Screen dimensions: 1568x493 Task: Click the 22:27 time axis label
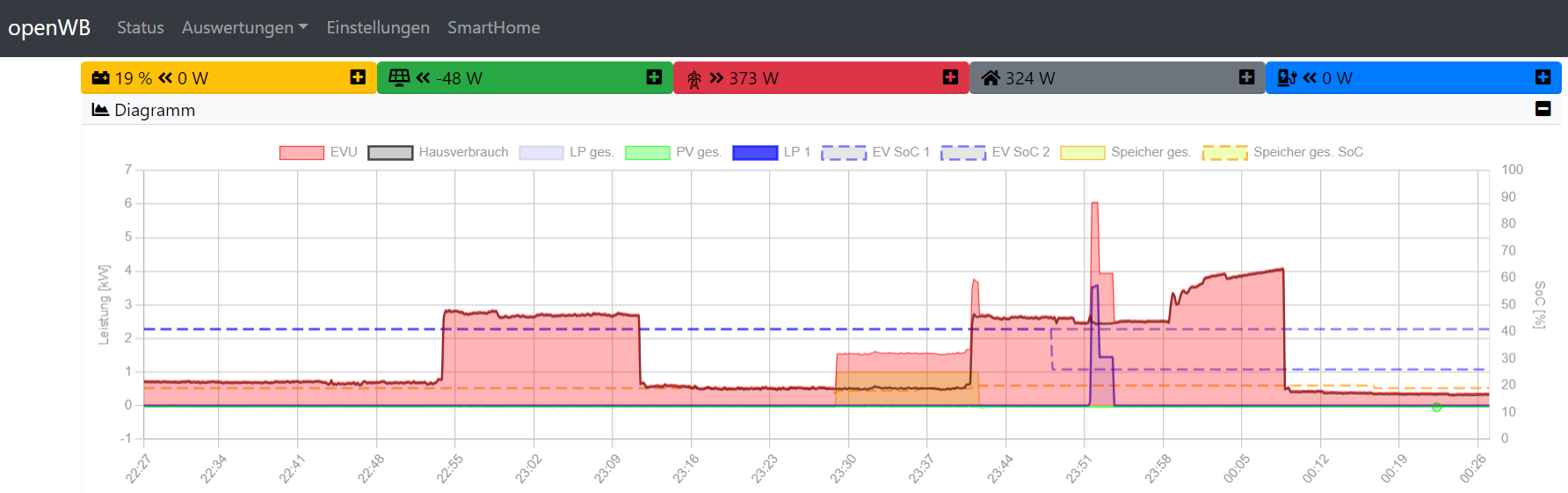click(138, 469)
